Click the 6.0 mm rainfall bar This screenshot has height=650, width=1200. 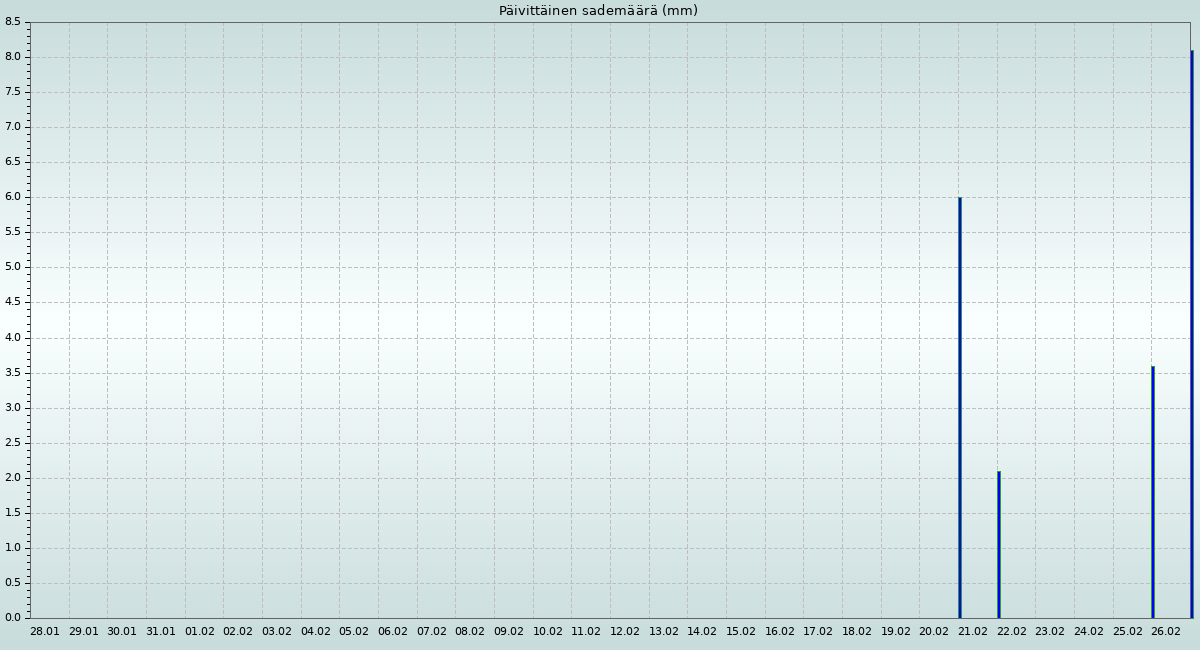tap(960, 408)
